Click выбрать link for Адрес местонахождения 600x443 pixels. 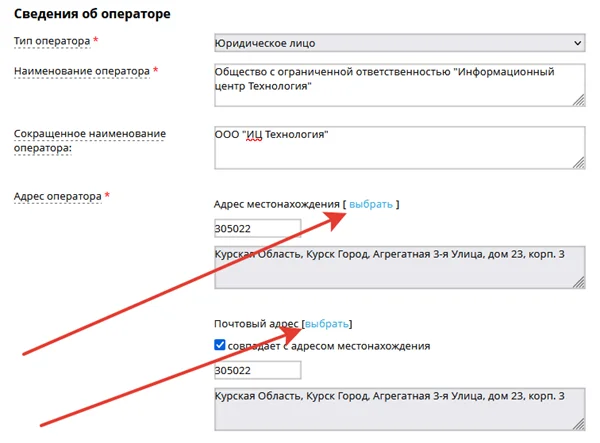pyautogui.click(x=371, y=204)
